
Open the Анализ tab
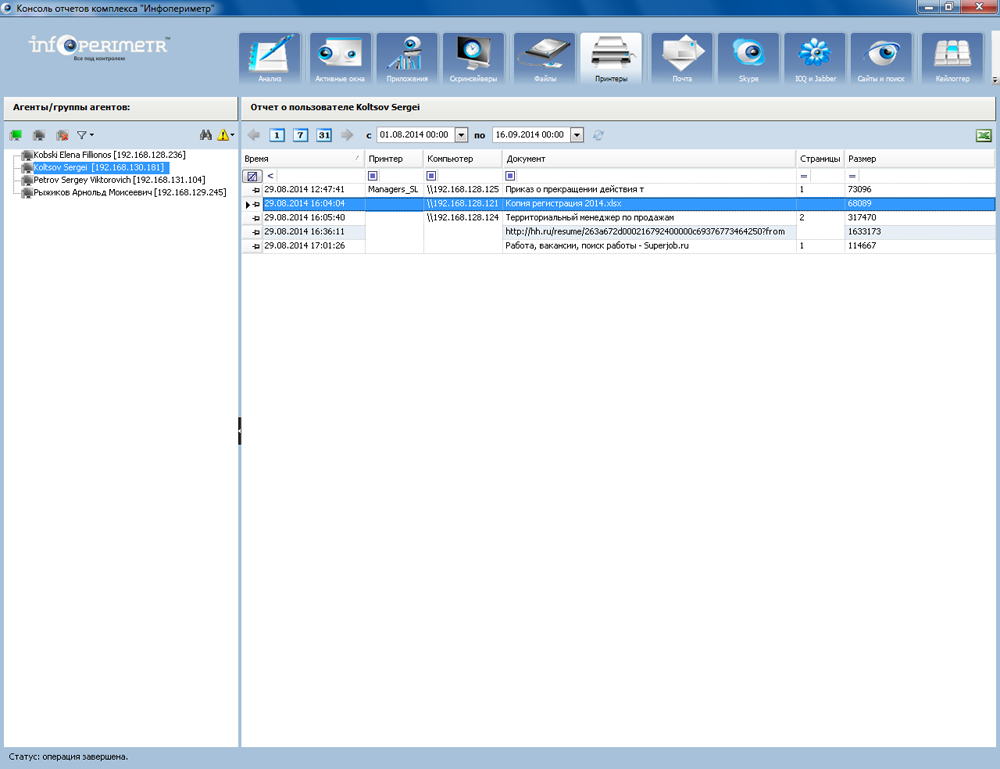point(270,58)
